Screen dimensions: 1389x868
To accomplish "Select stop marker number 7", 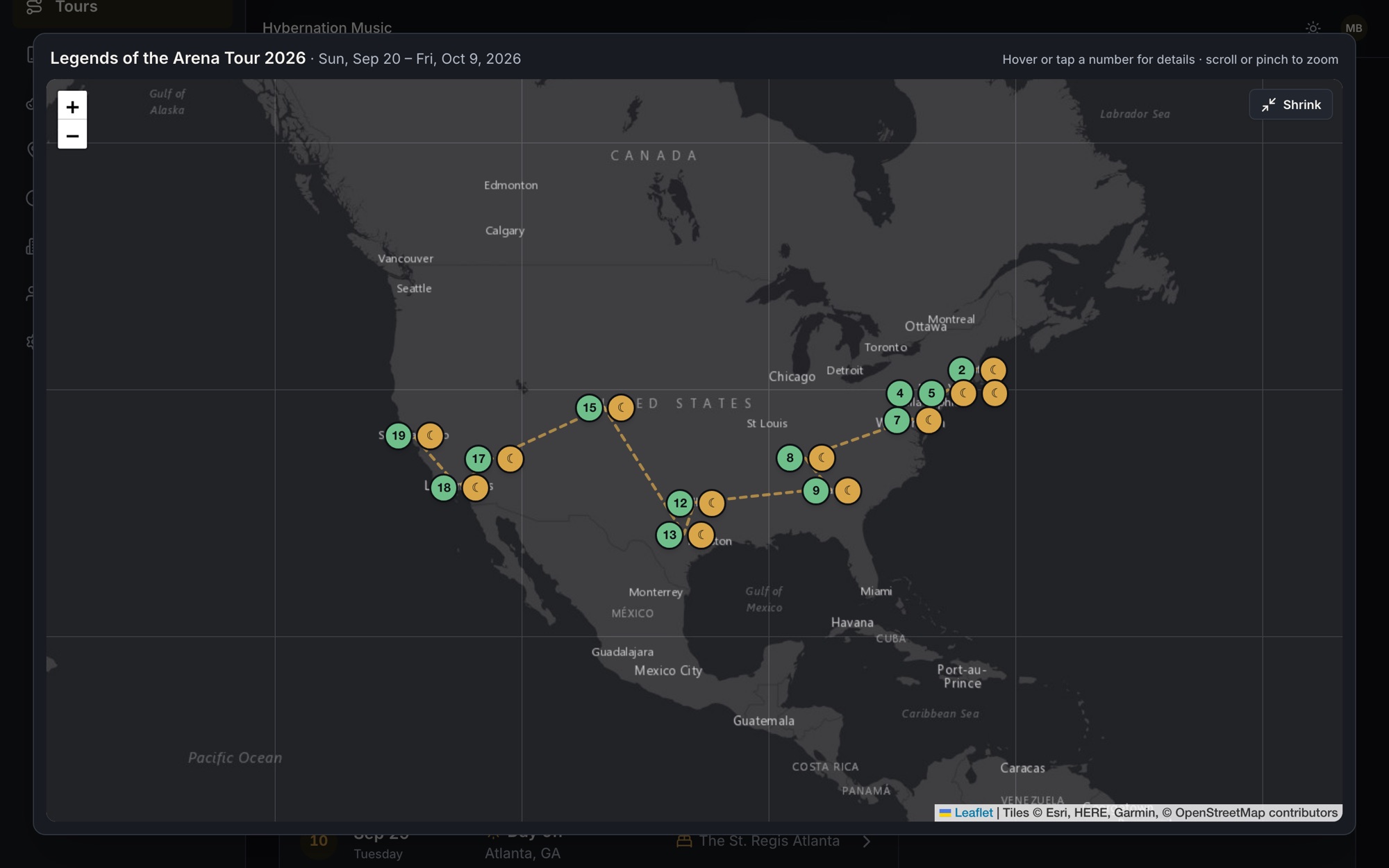I will pos(897,420).
